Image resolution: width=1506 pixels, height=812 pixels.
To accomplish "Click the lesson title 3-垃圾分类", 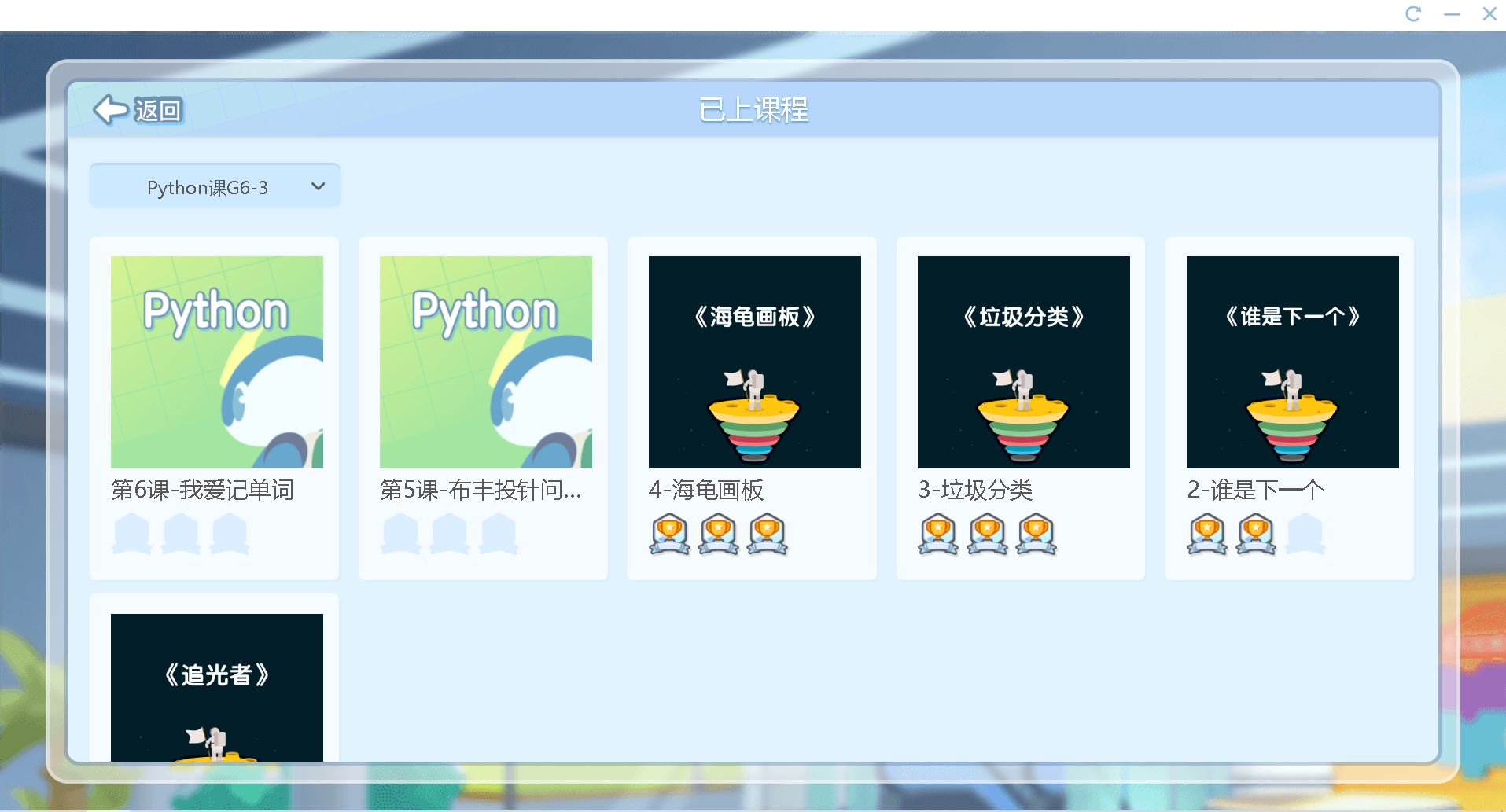I will point(975,490).
